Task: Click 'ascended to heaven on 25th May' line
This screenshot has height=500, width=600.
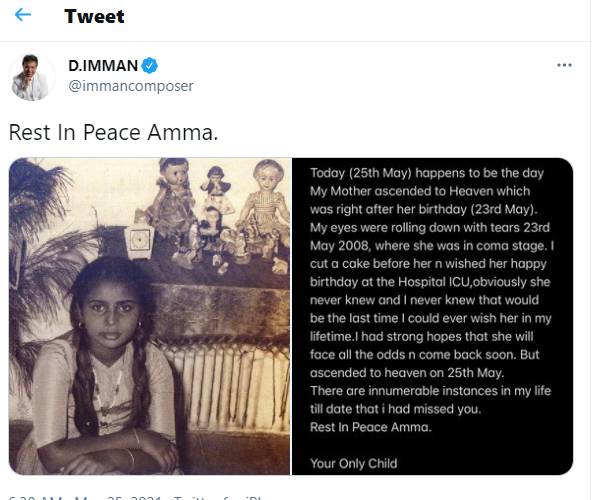Action: point(407,373)
